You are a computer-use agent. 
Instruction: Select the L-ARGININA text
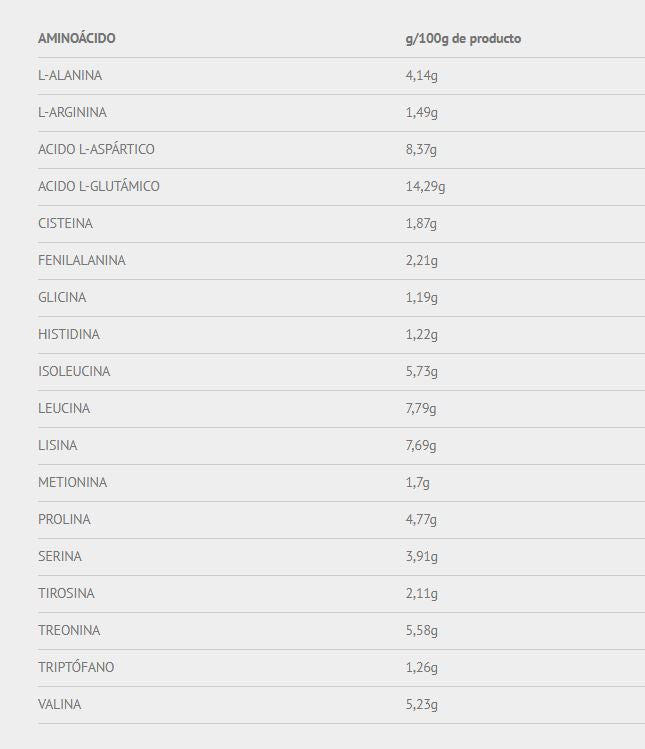pos(72,112)
